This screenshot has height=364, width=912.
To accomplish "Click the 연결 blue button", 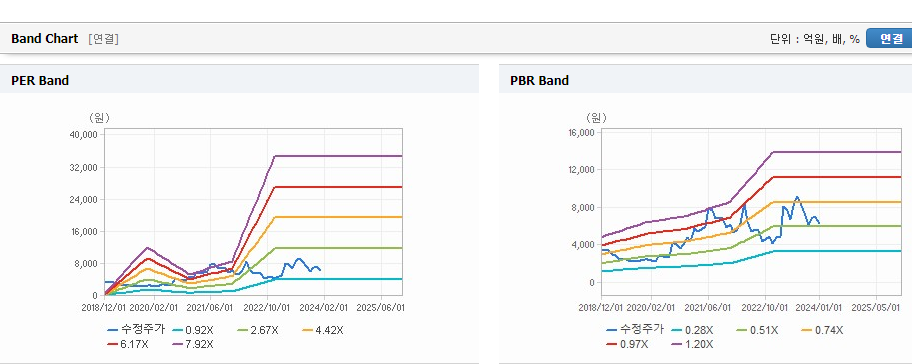I will pyautogui.click(x=890, y=38).
